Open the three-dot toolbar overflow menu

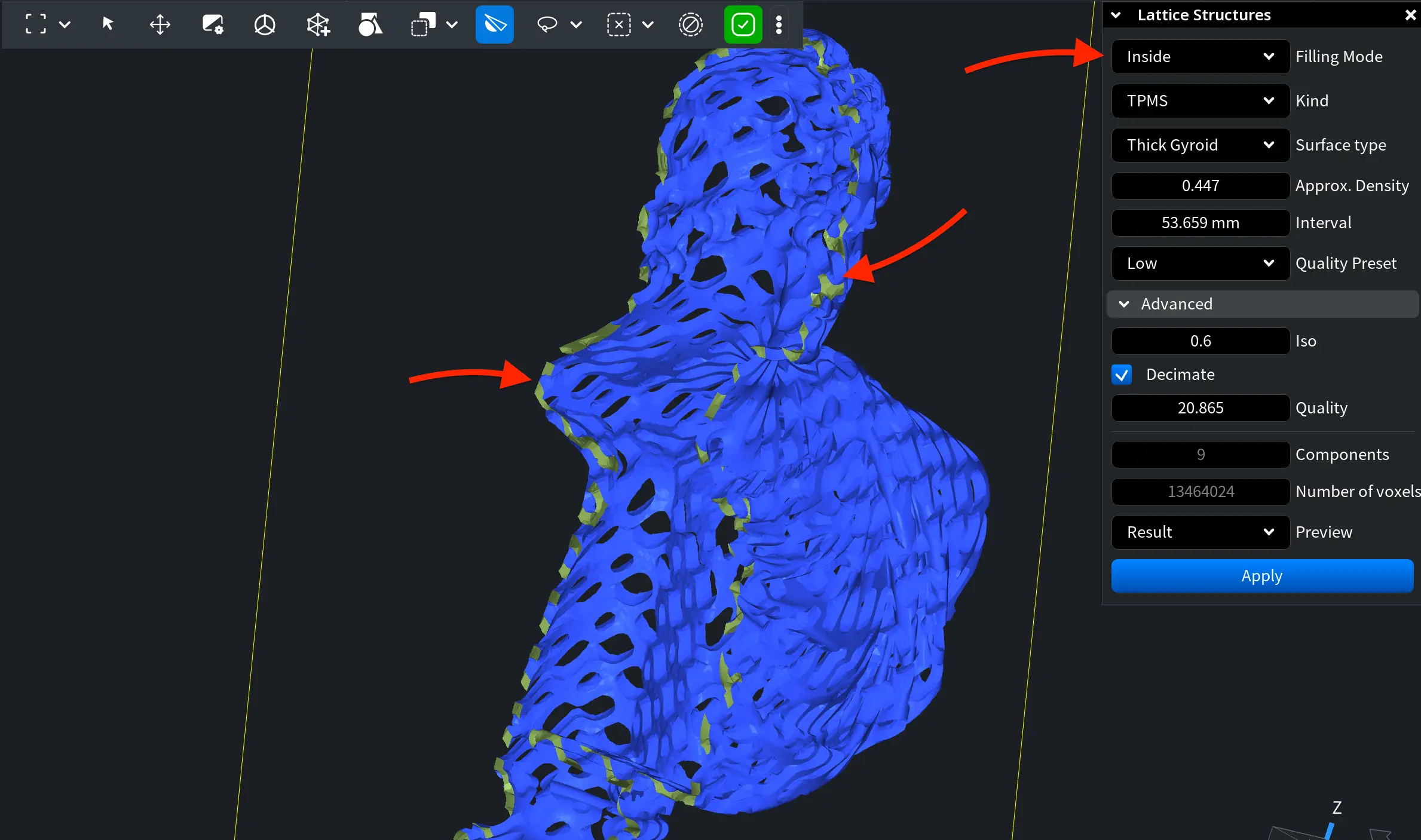[x=779, y=24]
